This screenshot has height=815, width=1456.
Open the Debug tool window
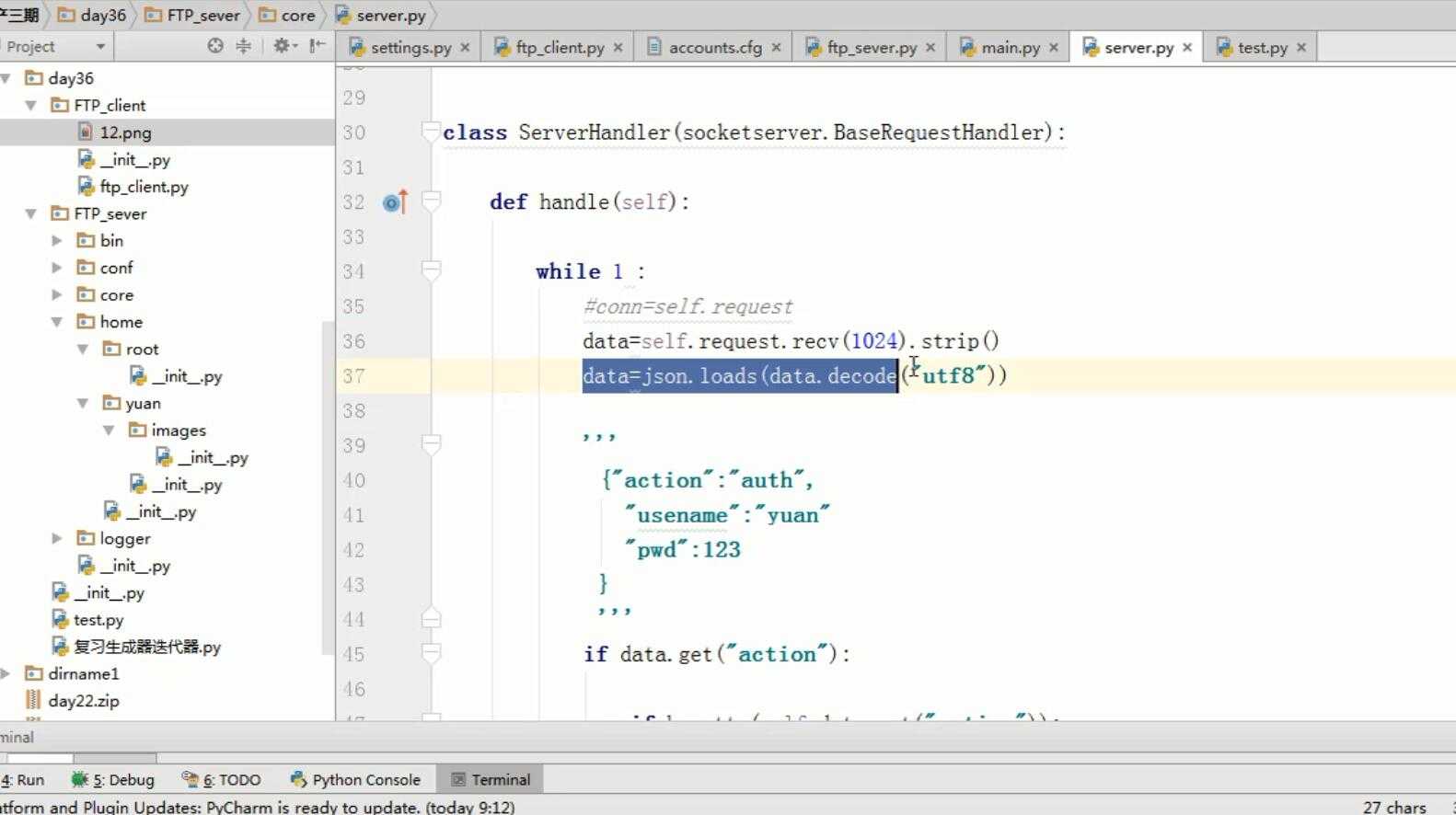(113, 779)
